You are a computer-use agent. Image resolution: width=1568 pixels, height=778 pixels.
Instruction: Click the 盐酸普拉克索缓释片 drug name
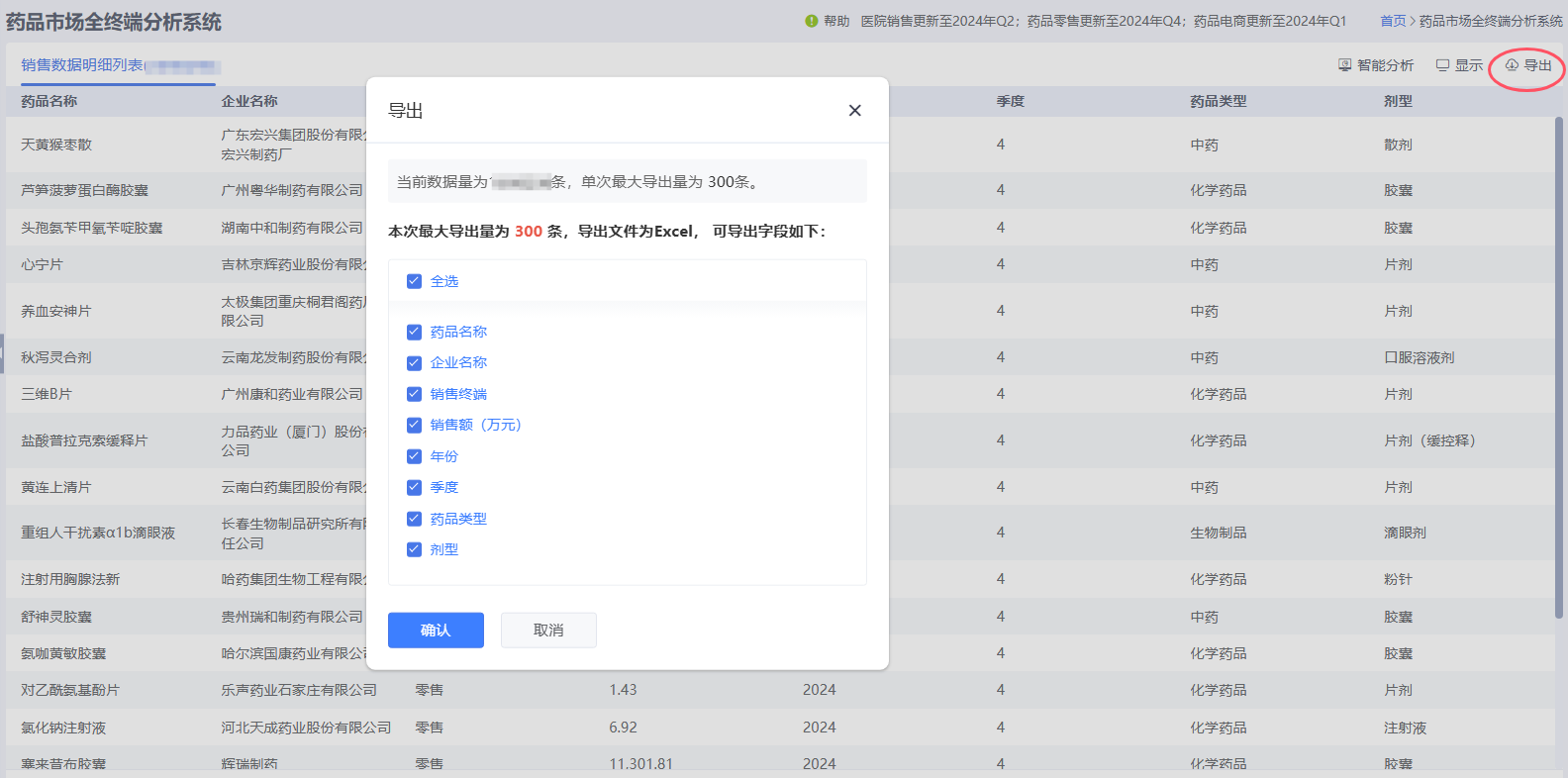click(x=84, y=440)
